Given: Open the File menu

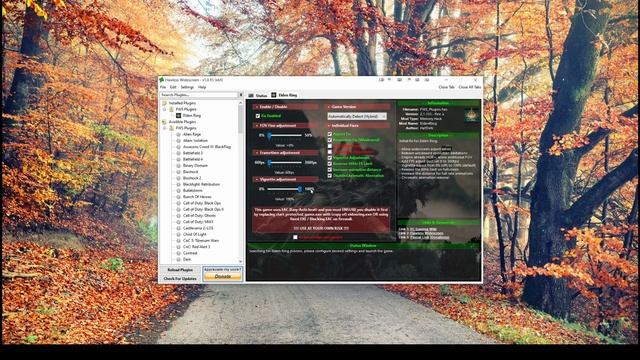Looking at the screenshot, I should (163, 87).
